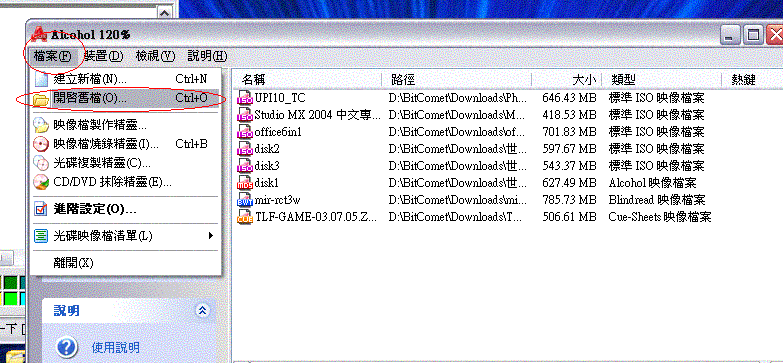
Task: Select disk1 file name
Action: [267, 183]
